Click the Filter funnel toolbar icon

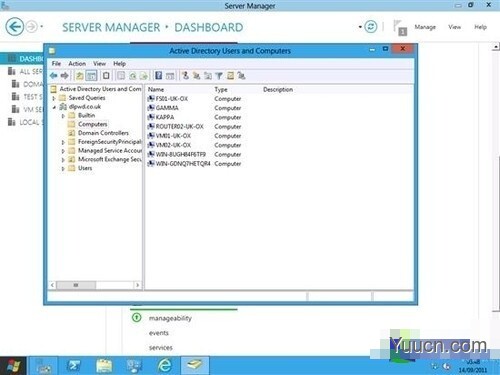click(x=219, y=76)
